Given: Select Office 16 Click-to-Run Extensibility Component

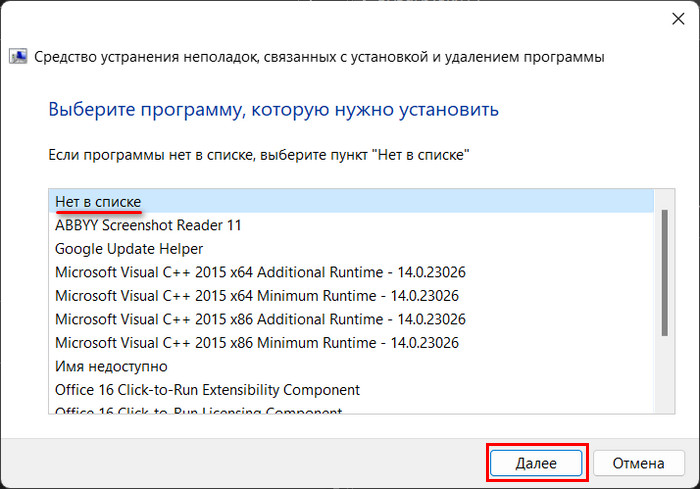Looking at the screenshot, I should (x=351, y=390).
